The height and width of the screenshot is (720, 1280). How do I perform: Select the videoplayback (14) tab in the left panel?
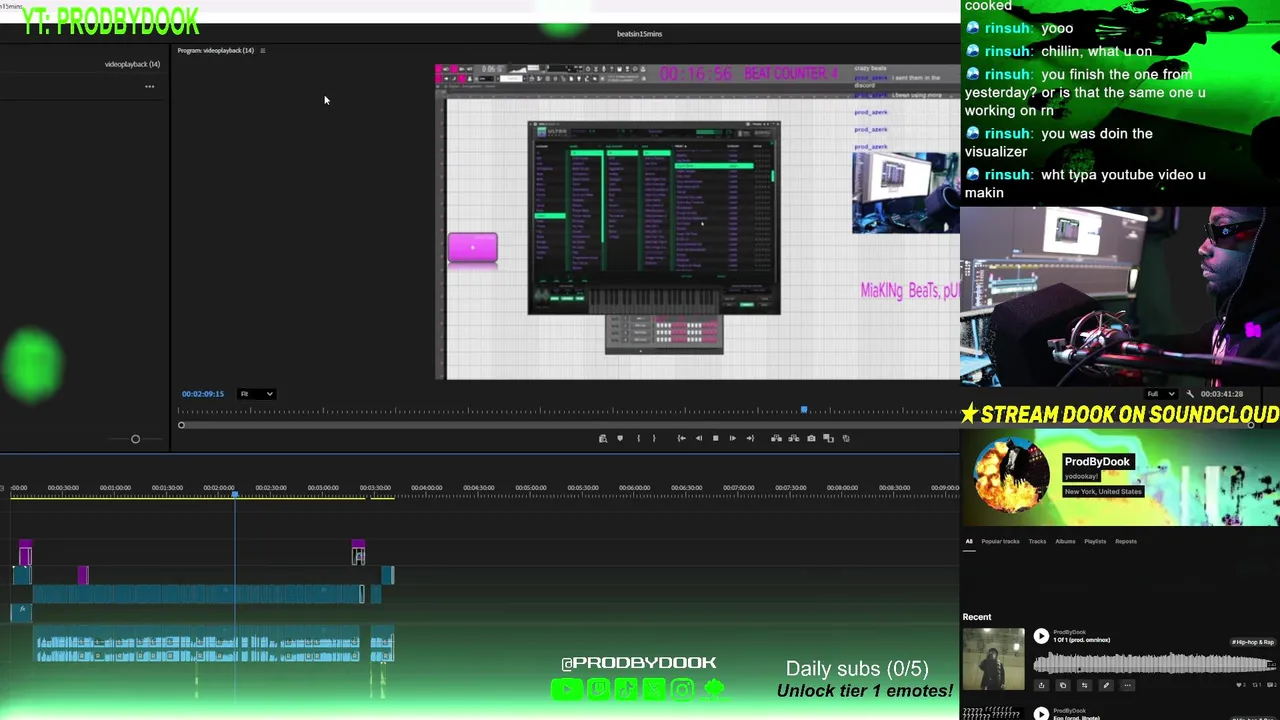point(132,64)
